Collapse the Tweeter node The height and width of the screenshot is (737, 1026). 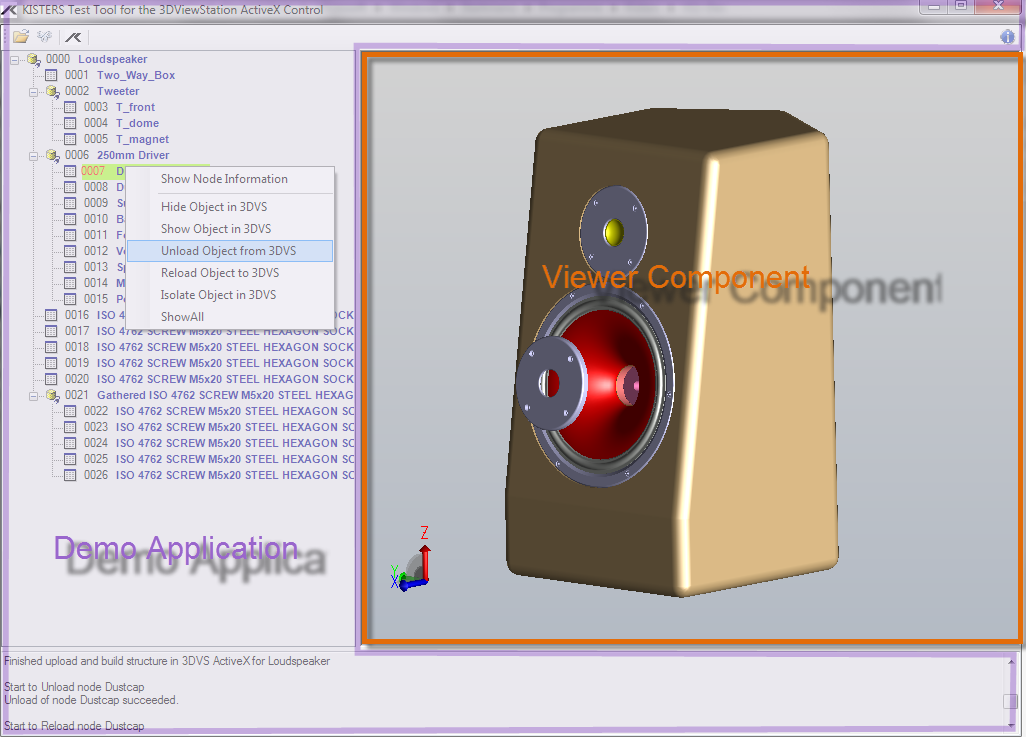click(33, 92)
